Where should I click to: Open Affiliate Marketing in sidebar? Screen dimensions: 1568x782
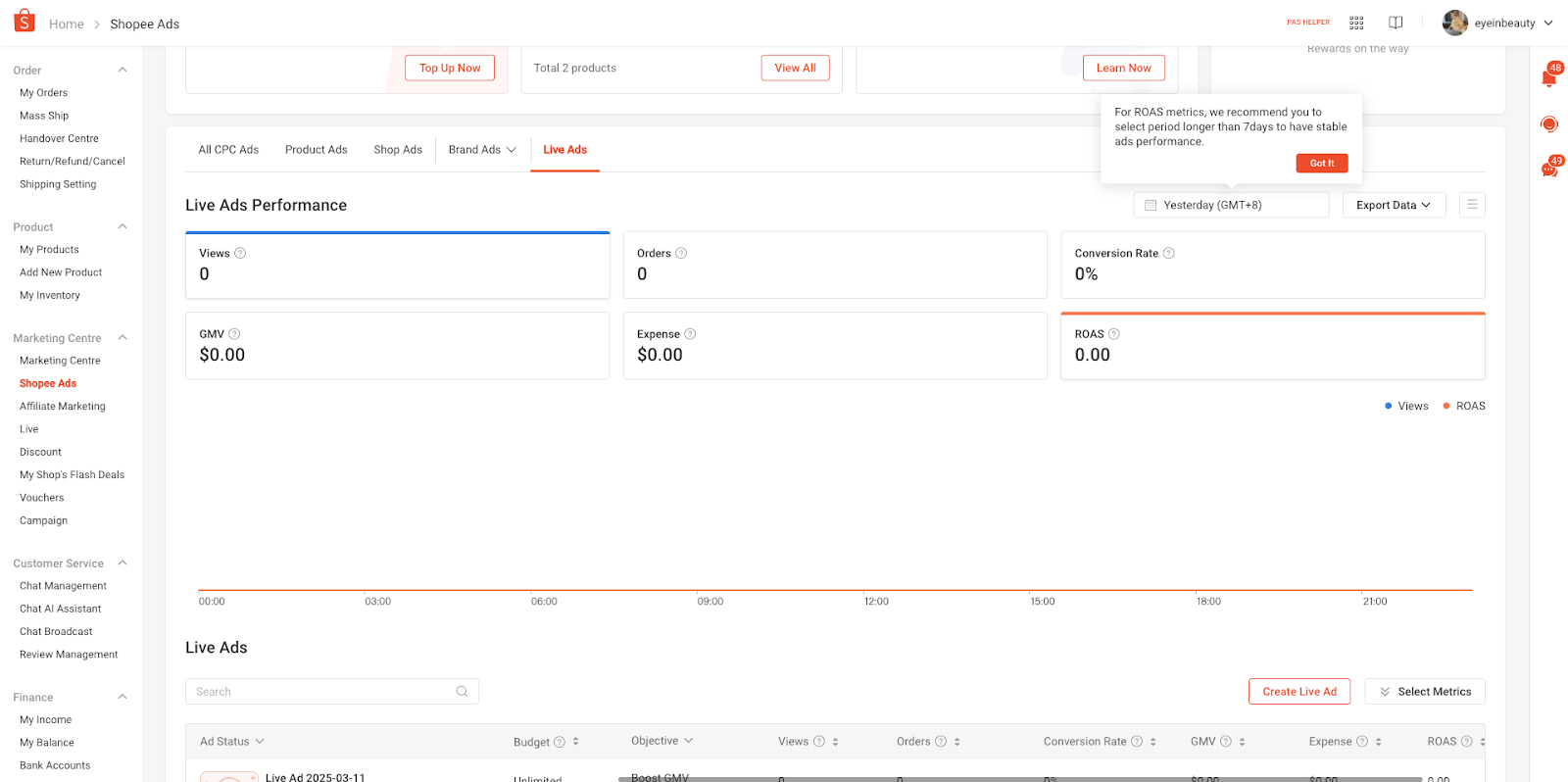(63, 407)
